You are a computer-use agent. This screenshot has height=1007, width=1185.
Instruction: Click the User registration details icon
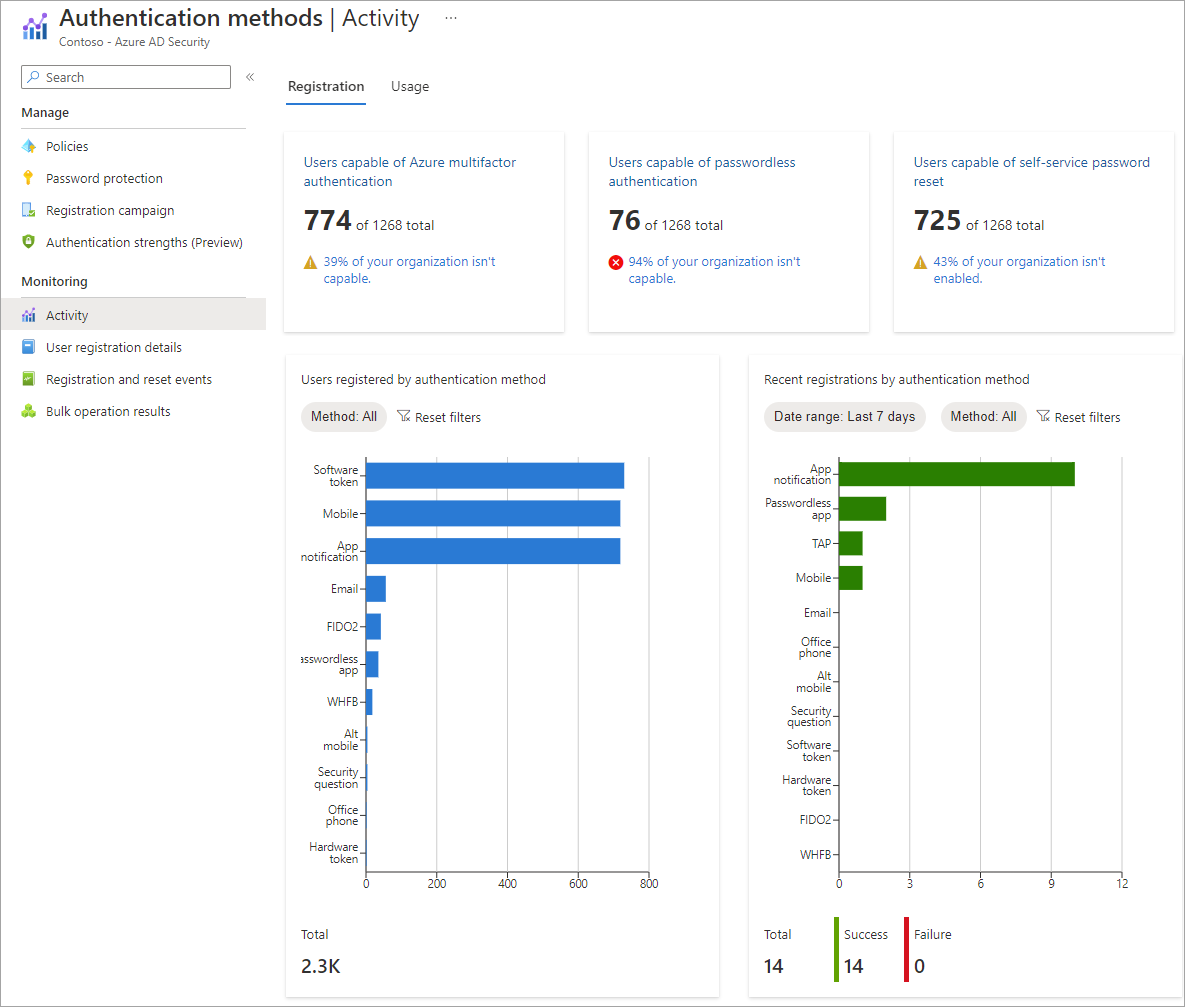pos(29,347)
